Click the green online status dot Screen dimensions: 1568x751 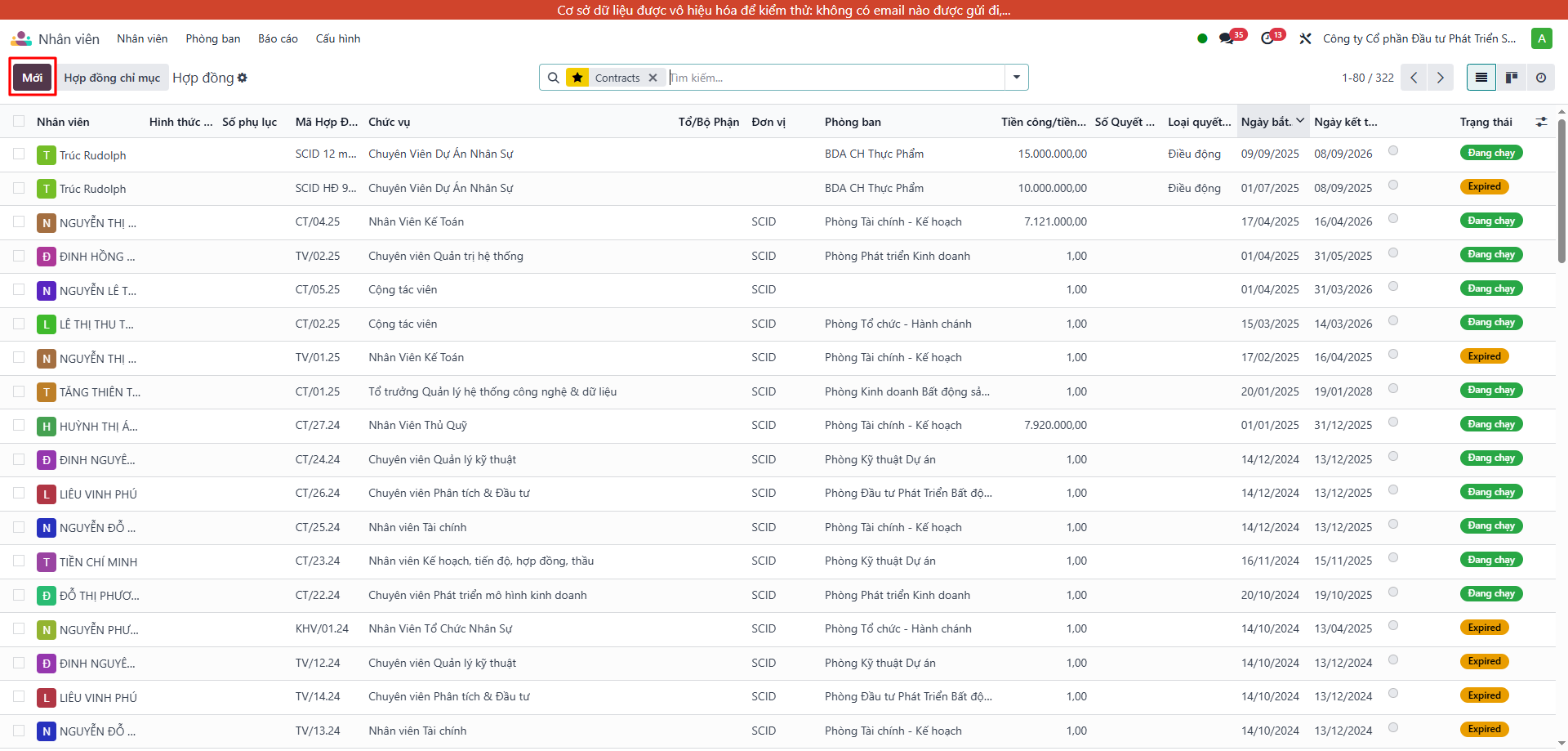(x=1202, y=38)
